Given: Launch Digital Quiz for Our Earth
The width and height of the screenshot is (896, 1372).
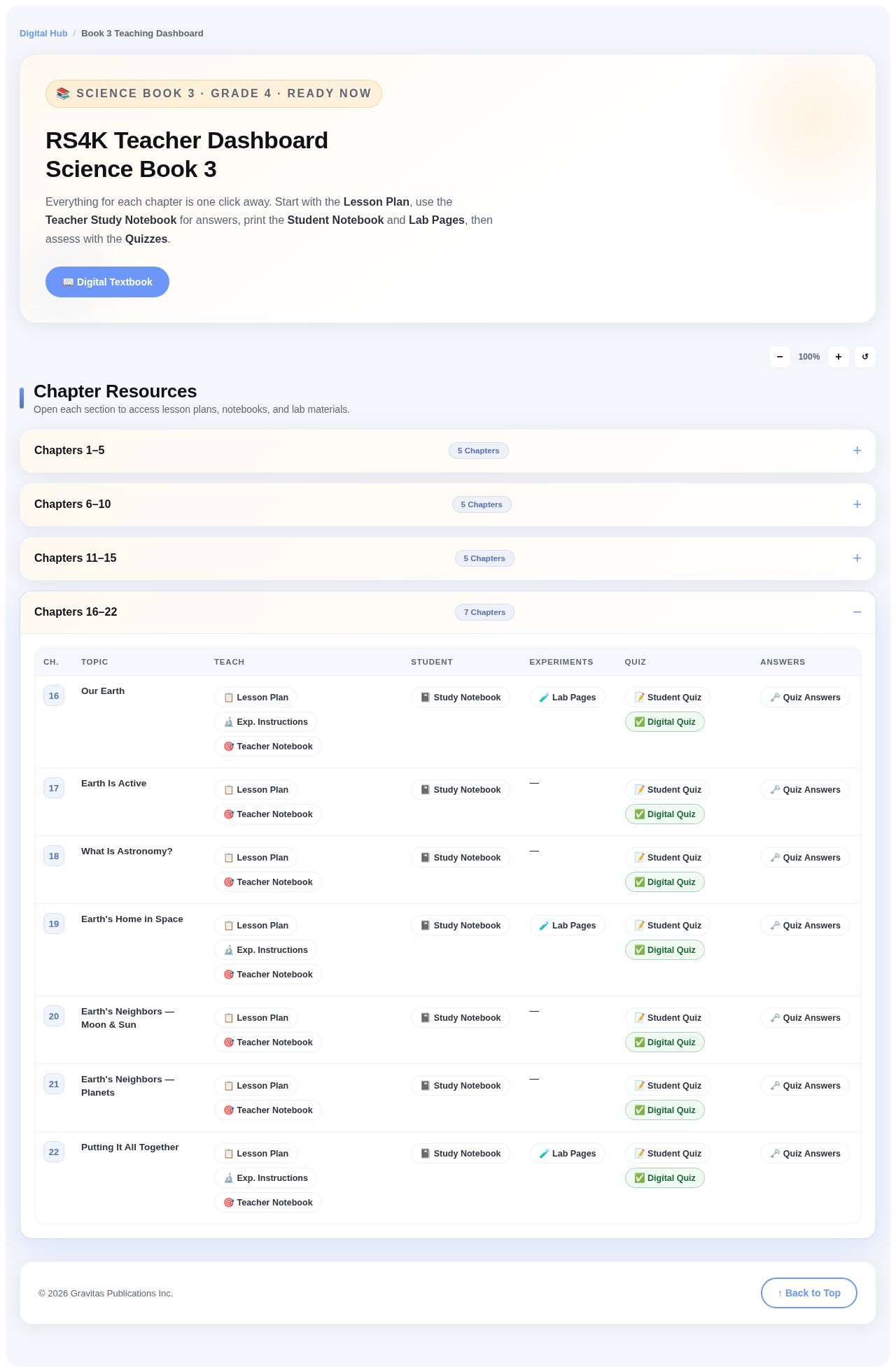Looking at the screenshot, I should pos(665,722).
